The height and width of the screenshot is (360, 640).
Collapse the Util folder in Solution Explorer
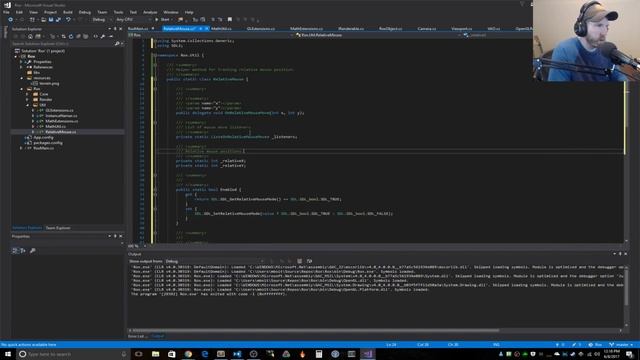click(27, 105)
